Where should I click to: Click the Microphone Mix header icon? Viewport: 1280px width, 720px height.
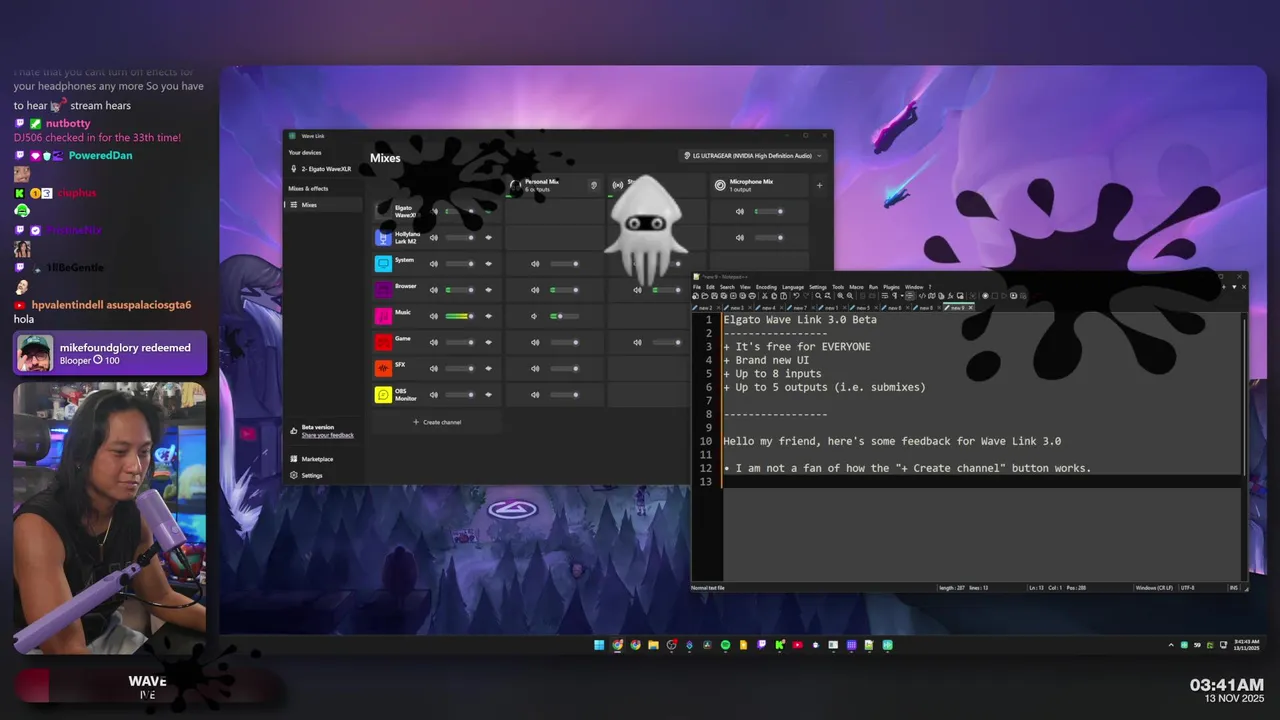pyautogui.click(x=720, y=185)
